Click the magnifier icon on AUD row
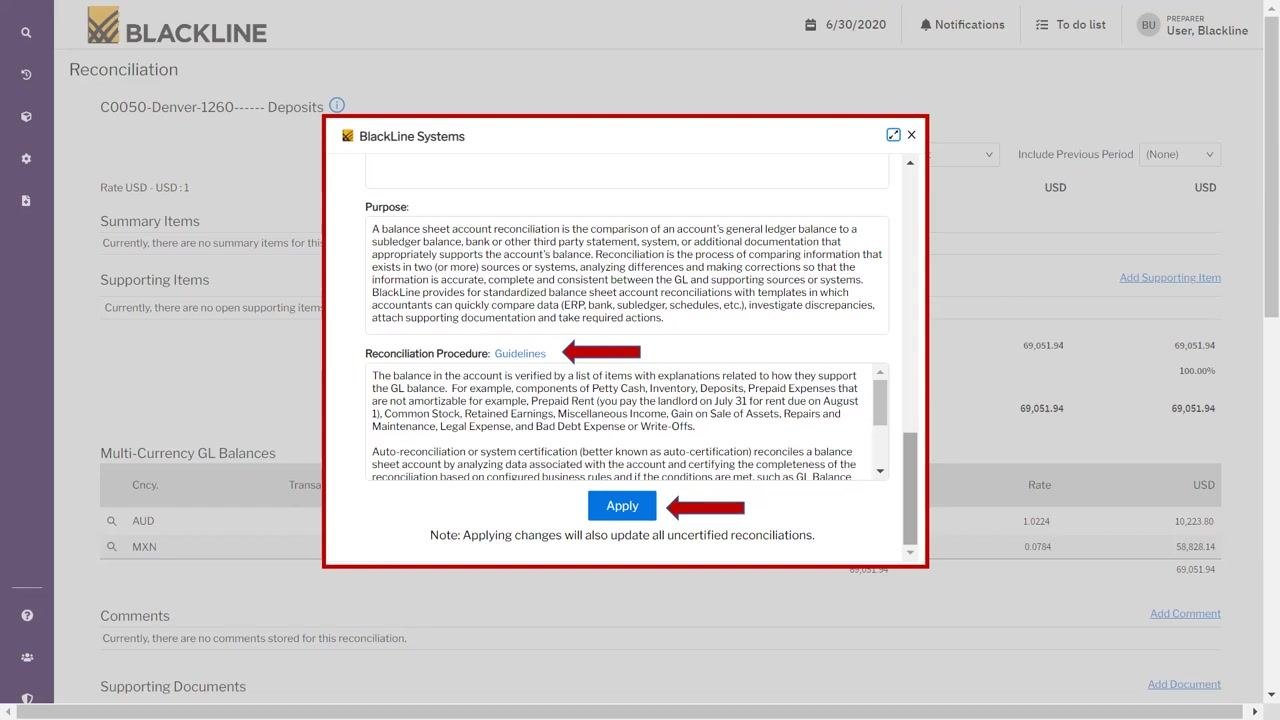The image size is (1280, 720). 112,521
